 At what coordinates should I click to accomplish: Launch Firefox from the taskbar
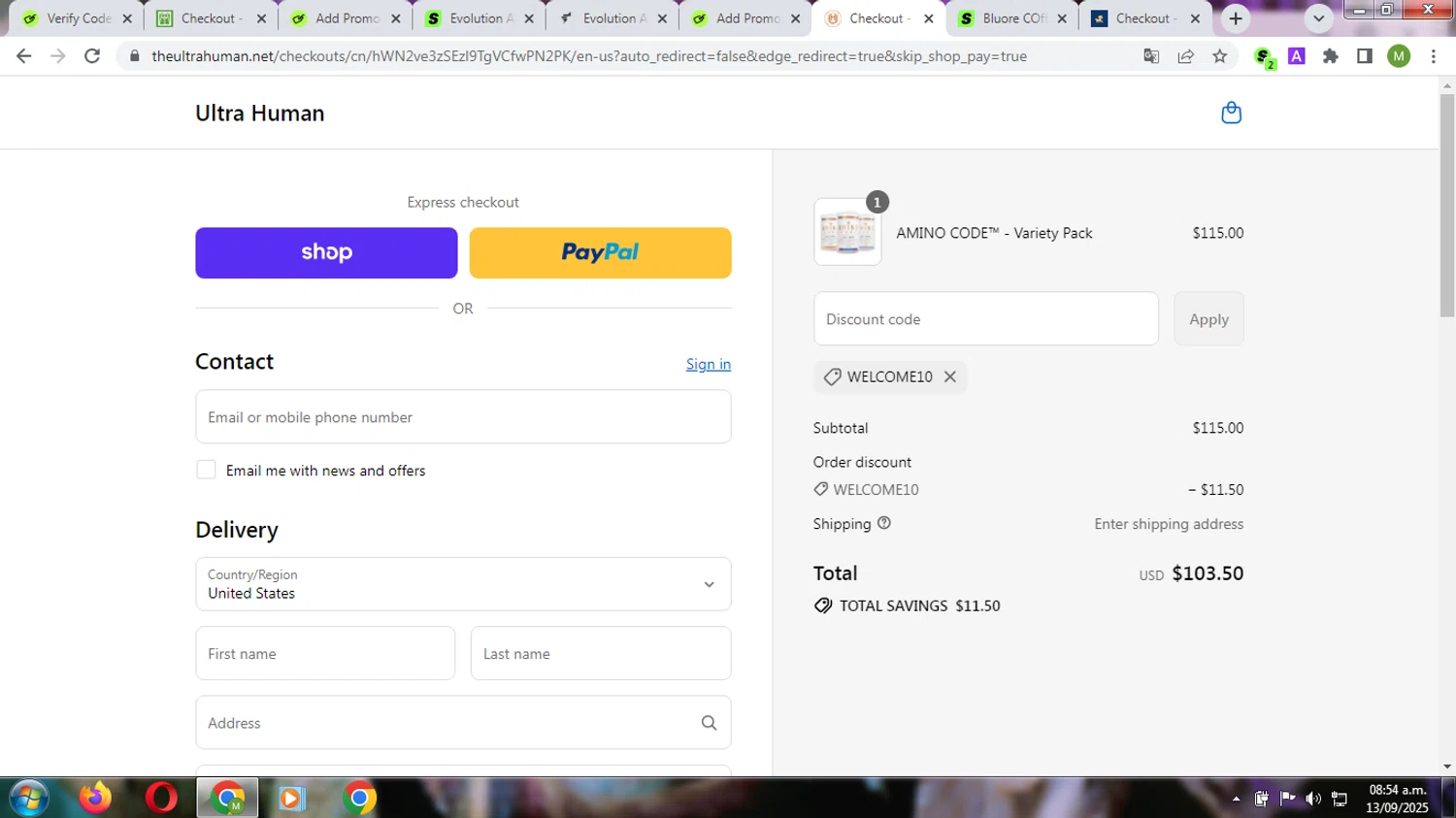[x=95, y=798]
